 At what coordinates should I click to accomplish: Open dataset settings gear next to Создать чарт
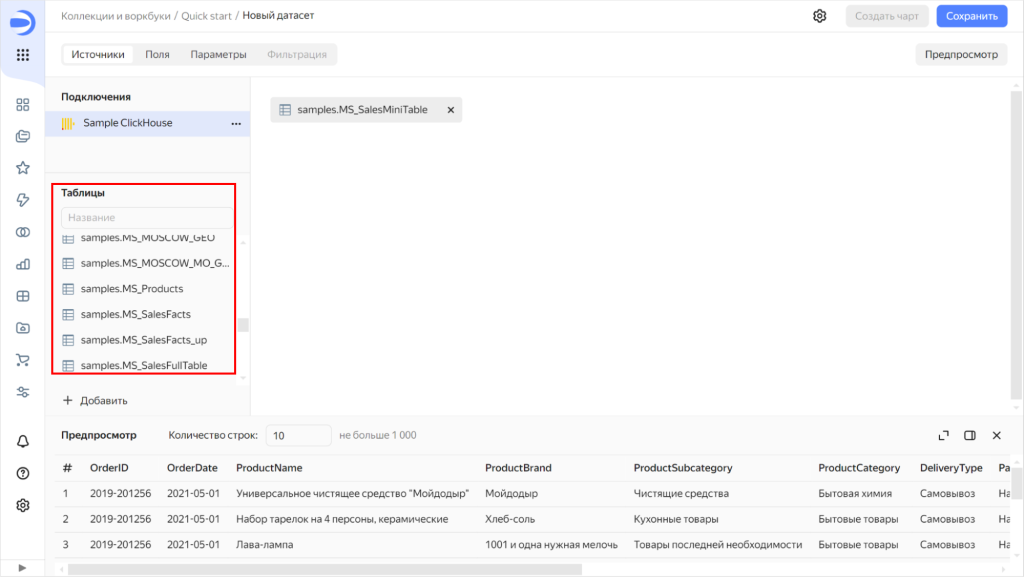pos(820,15)
